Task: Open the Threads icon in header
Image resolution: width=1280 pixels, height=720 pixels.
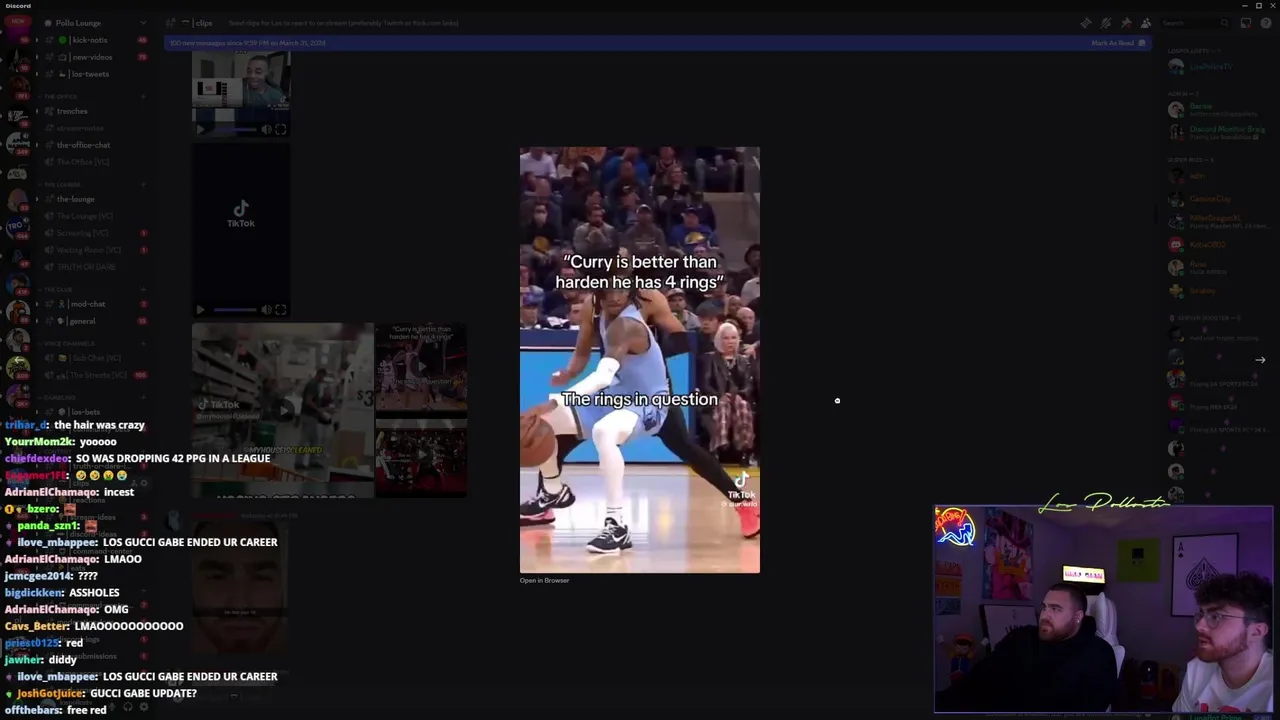Action: (1086, 23)
